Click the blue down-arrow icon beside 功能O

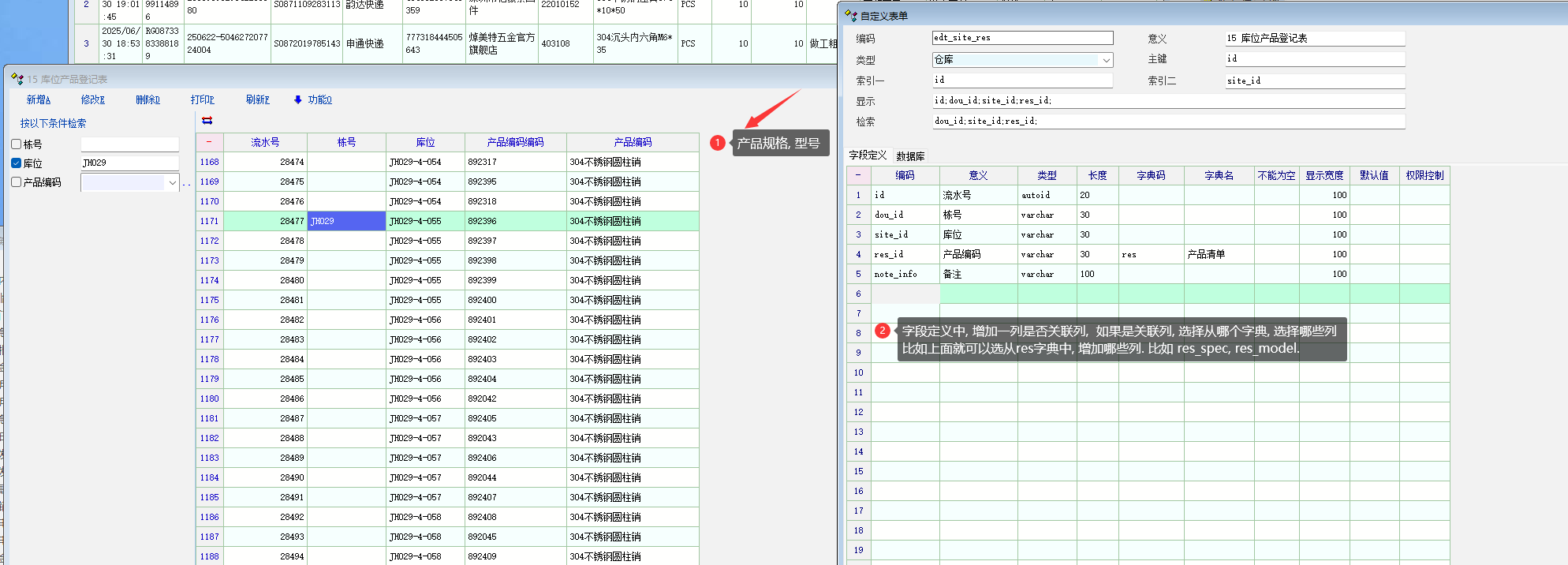click(297, 100)
